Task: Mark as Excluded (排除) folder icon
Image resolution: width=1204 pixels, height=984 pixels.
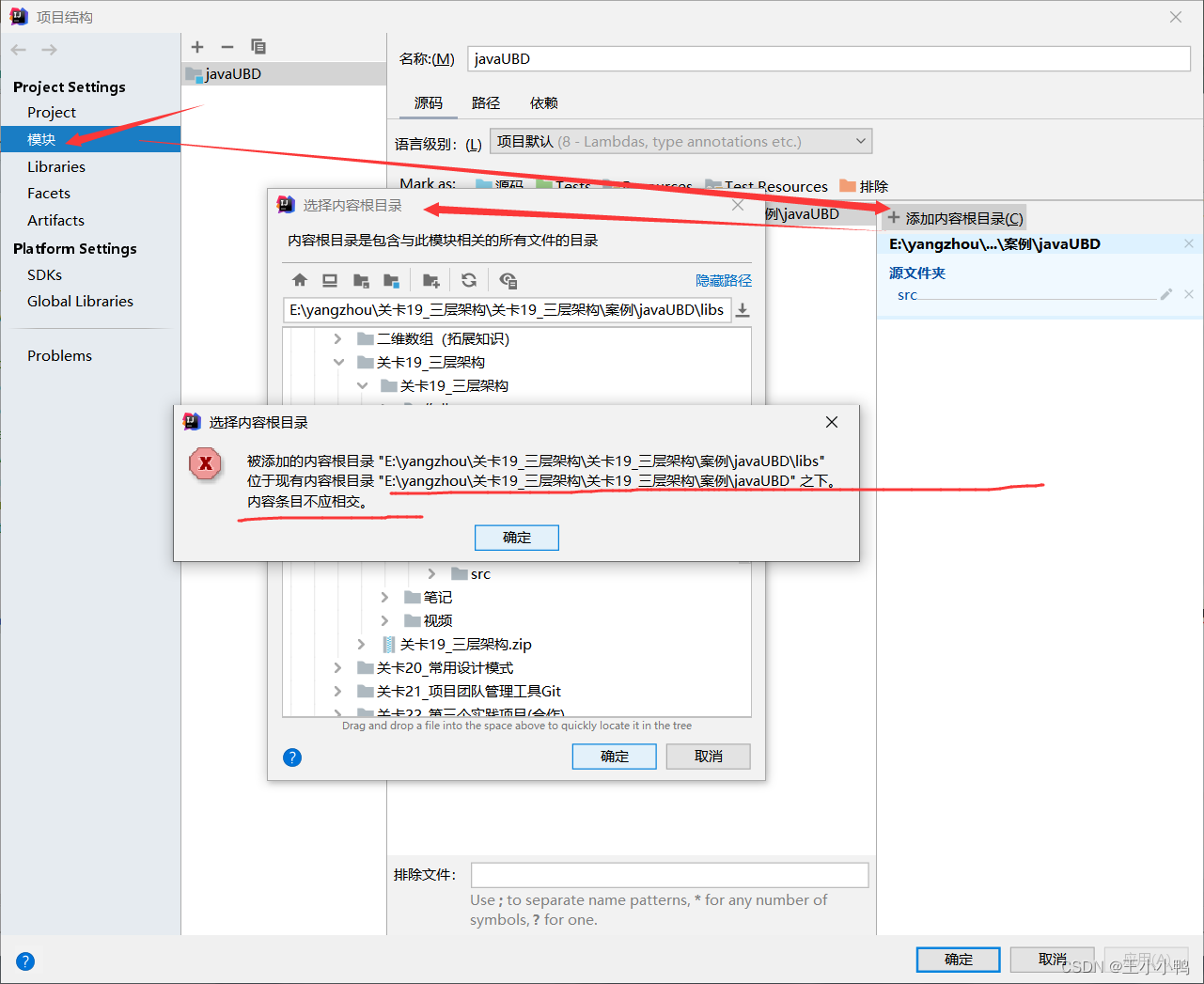Action: (x=848, y=186)
